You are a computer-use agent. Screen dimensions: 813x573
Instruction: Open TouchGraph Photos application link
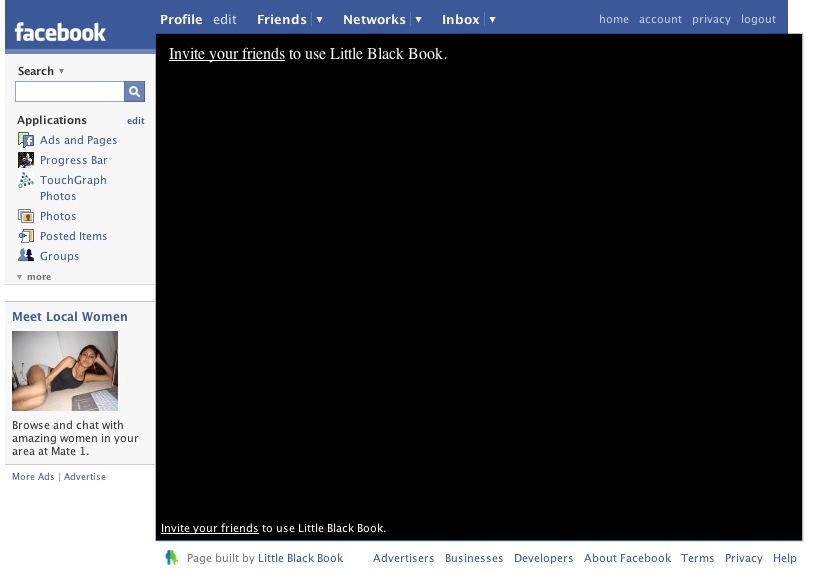coord(73,188)
